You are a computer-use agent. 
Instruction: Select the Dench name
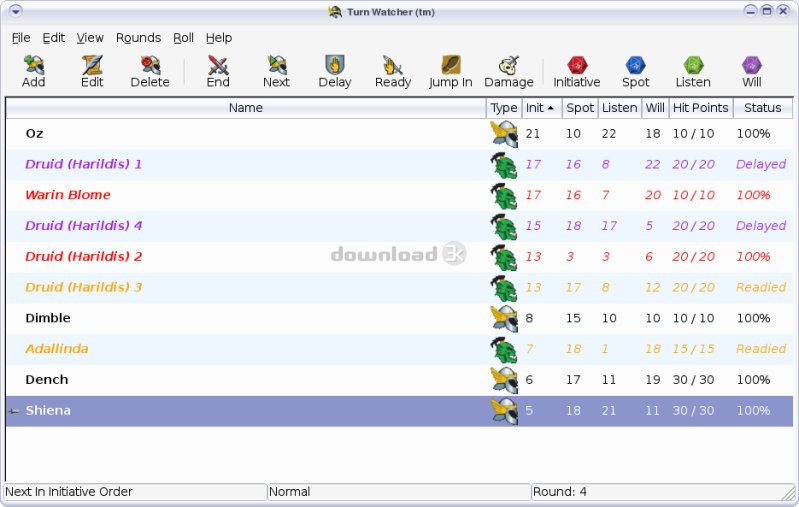[47, 380]
